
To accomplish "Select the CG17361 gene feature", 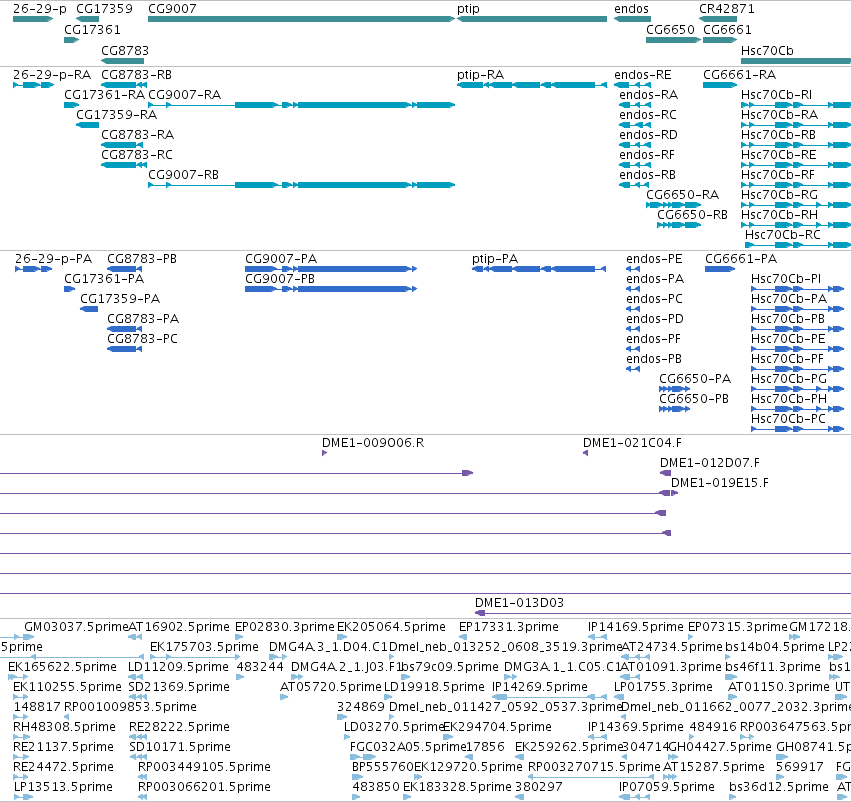I will click(x=72, y=40).
